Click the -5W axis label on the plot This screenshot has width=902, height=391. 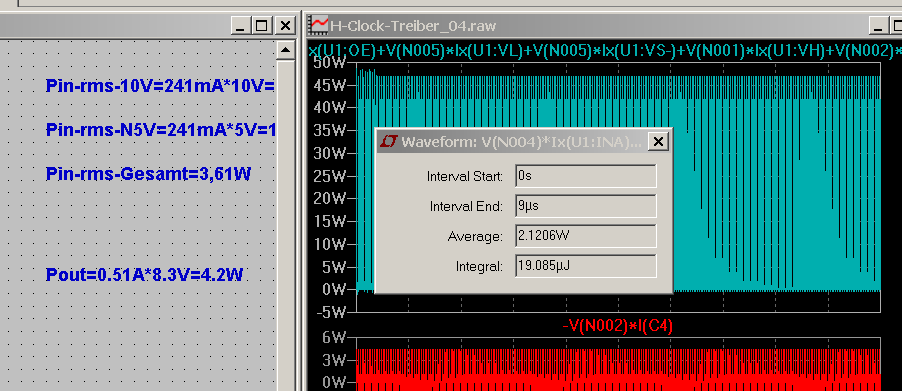[x=331, y=312]
